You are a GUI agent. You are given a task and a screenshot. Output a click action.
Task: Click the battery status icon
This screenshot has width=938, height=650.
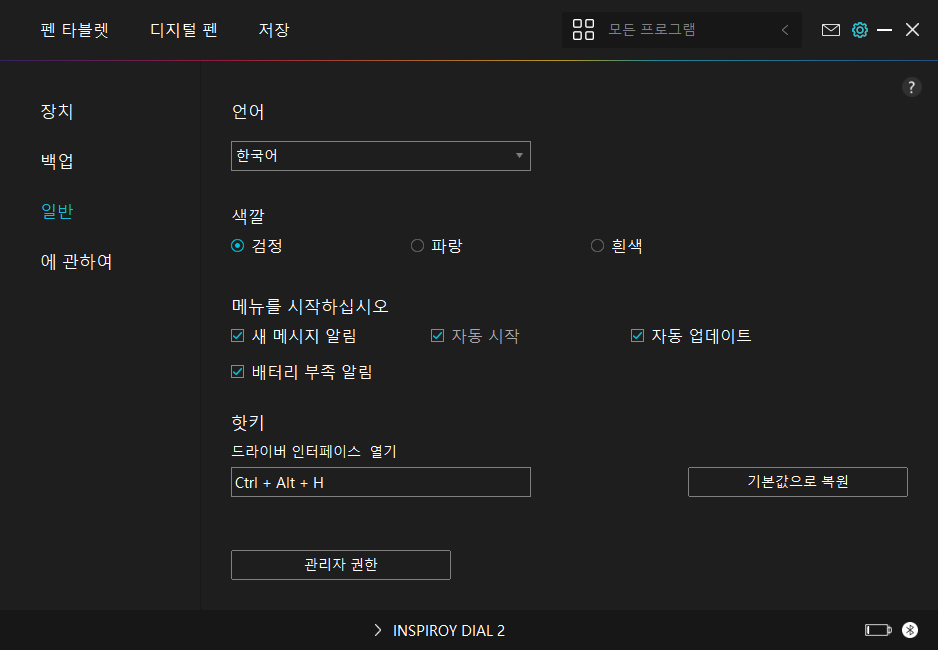(x=877, y=630)
